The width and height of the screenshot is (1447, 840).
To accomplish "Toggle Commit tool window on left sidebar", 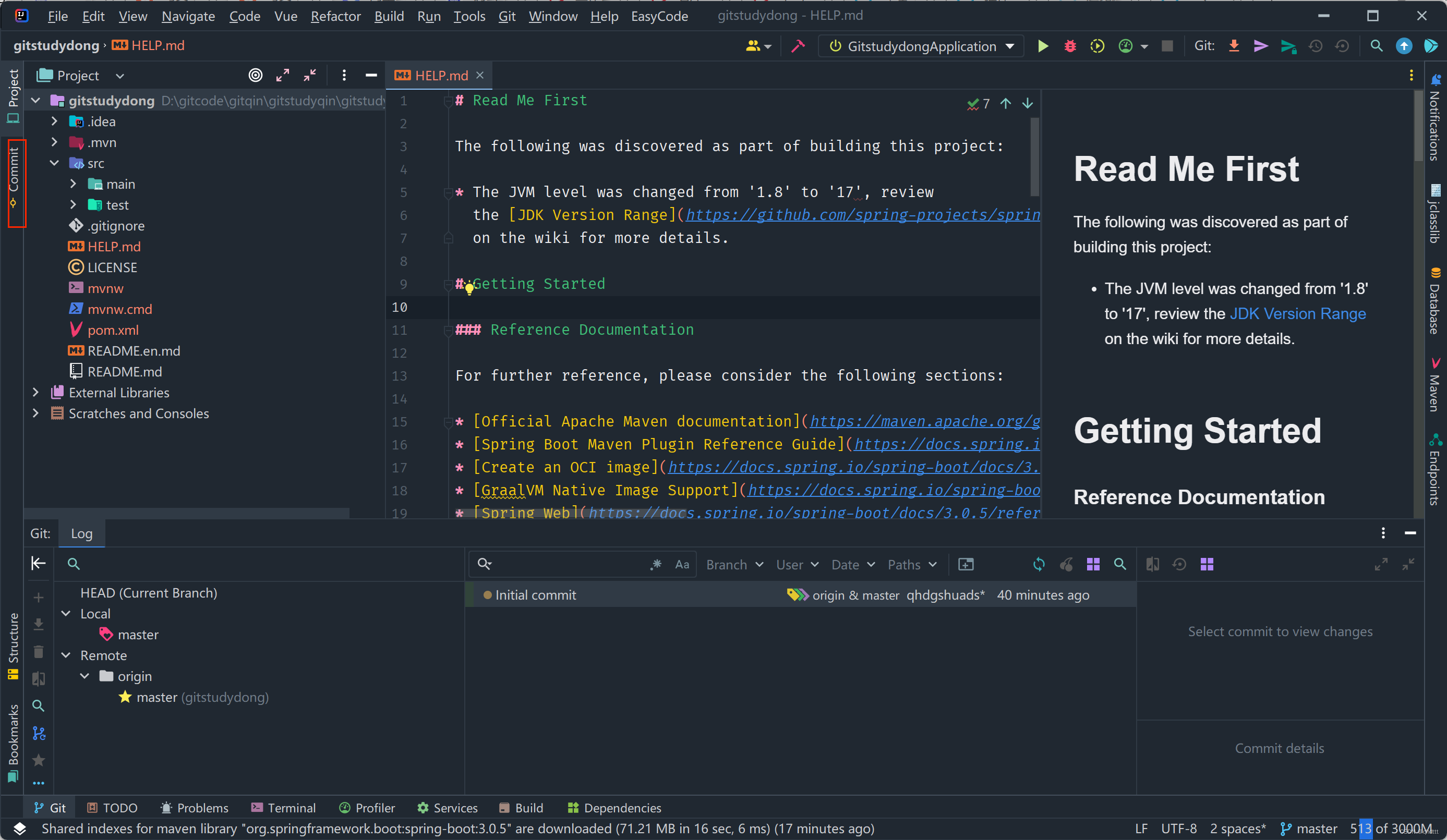I will tap(14, 177).
